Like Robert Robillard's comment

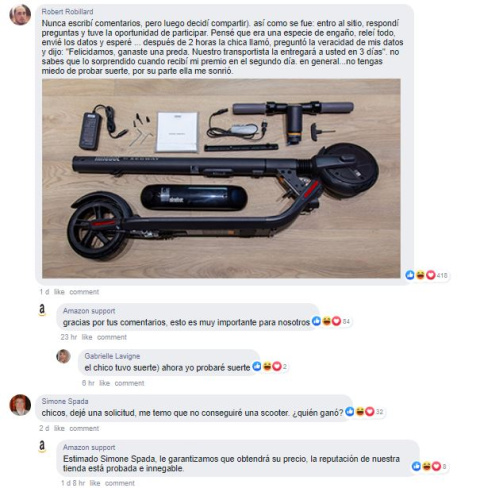(x=59, y=292)
